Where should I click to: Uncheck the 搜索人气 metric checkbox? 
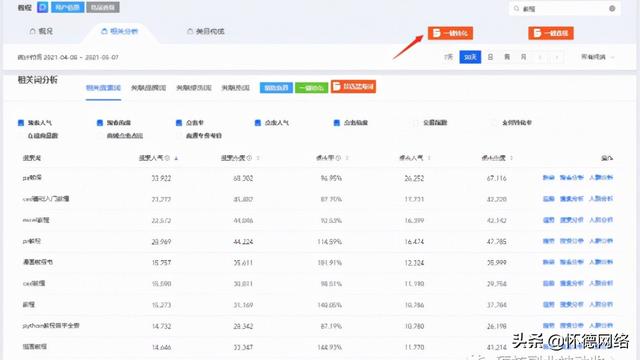(x=21, y=123)
